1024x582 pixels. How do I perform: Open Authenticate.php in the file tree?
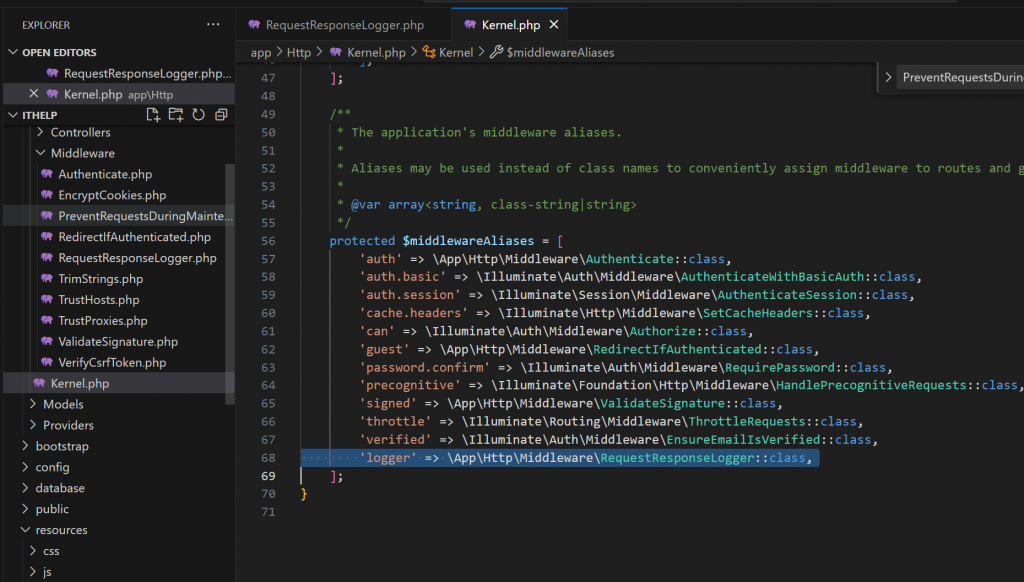(105, 174)
